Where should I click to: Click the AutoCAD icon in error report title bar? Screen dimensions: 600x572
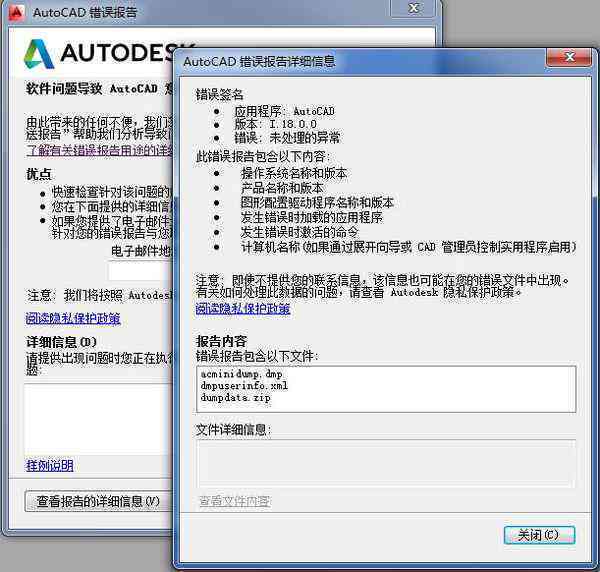(16, 12)
